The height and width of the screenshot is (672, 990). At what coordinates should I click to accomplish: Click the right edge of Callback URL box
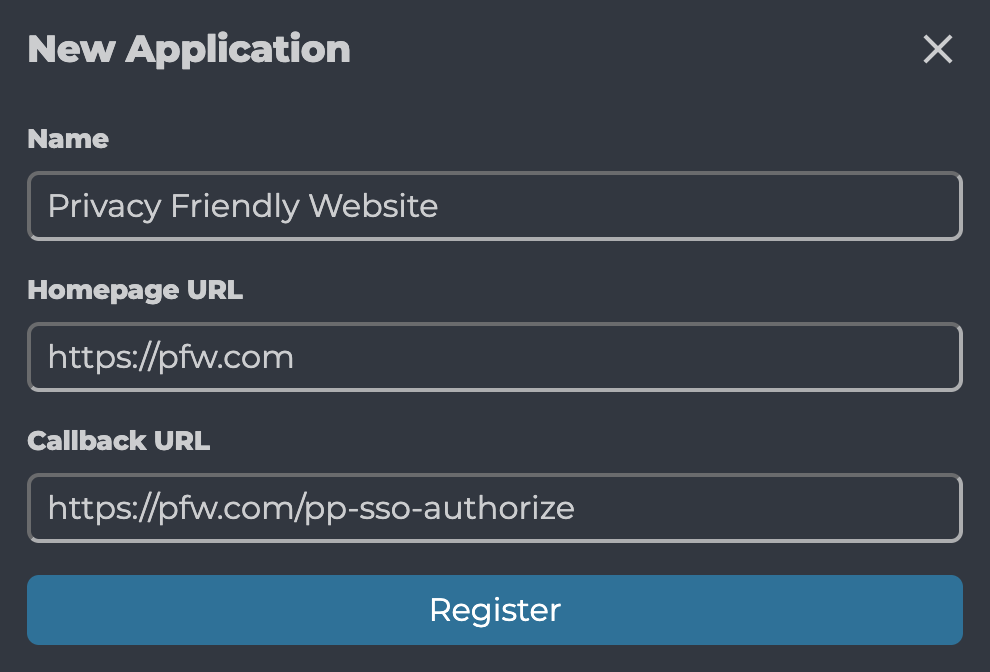(x=953, y=508)
